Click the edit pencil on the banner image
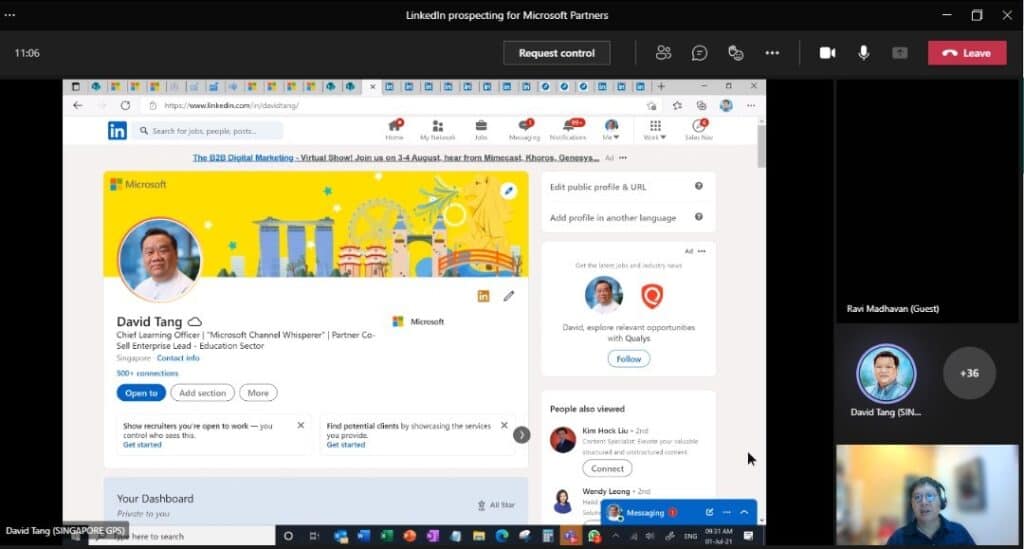This screenshot has height=549, width=1024. (508, 190)
